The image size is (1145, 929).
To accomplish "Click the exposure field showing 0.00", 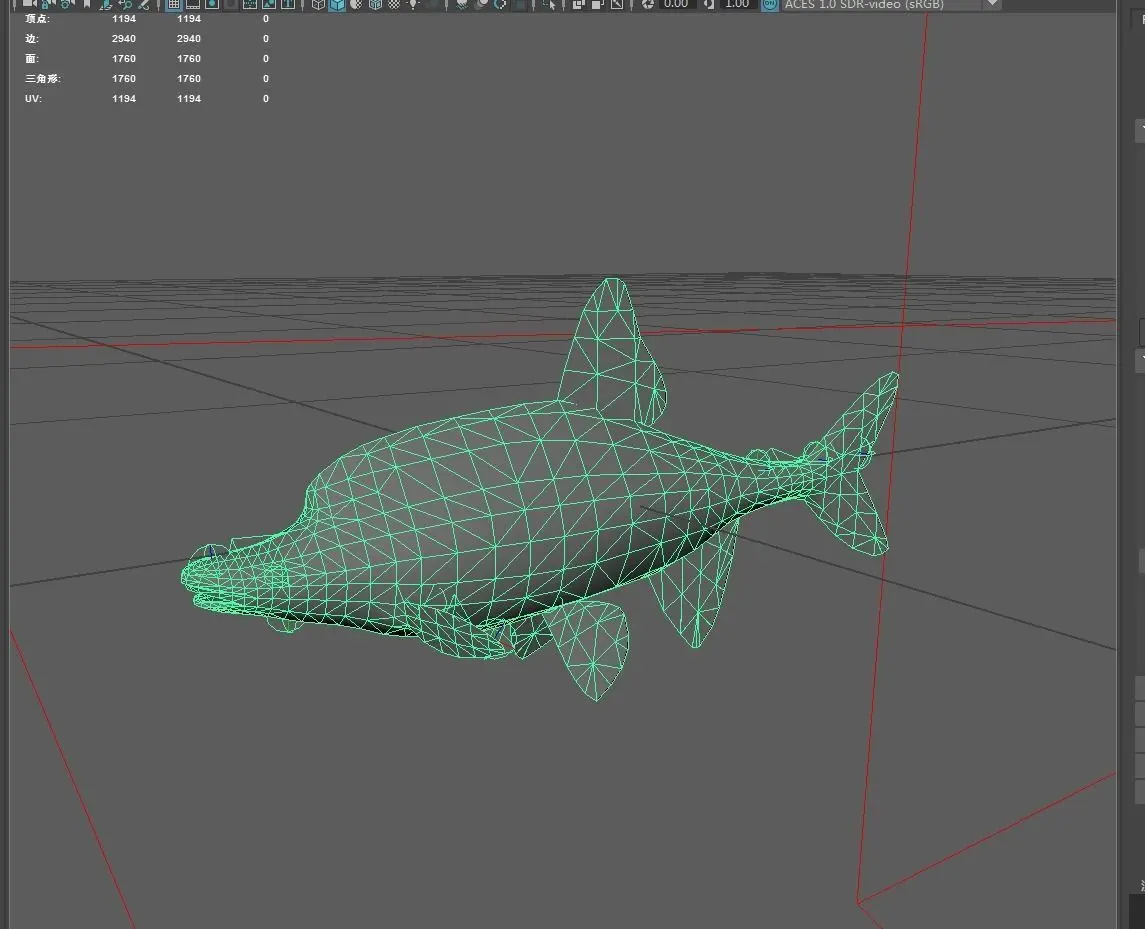I will point(677,4).
